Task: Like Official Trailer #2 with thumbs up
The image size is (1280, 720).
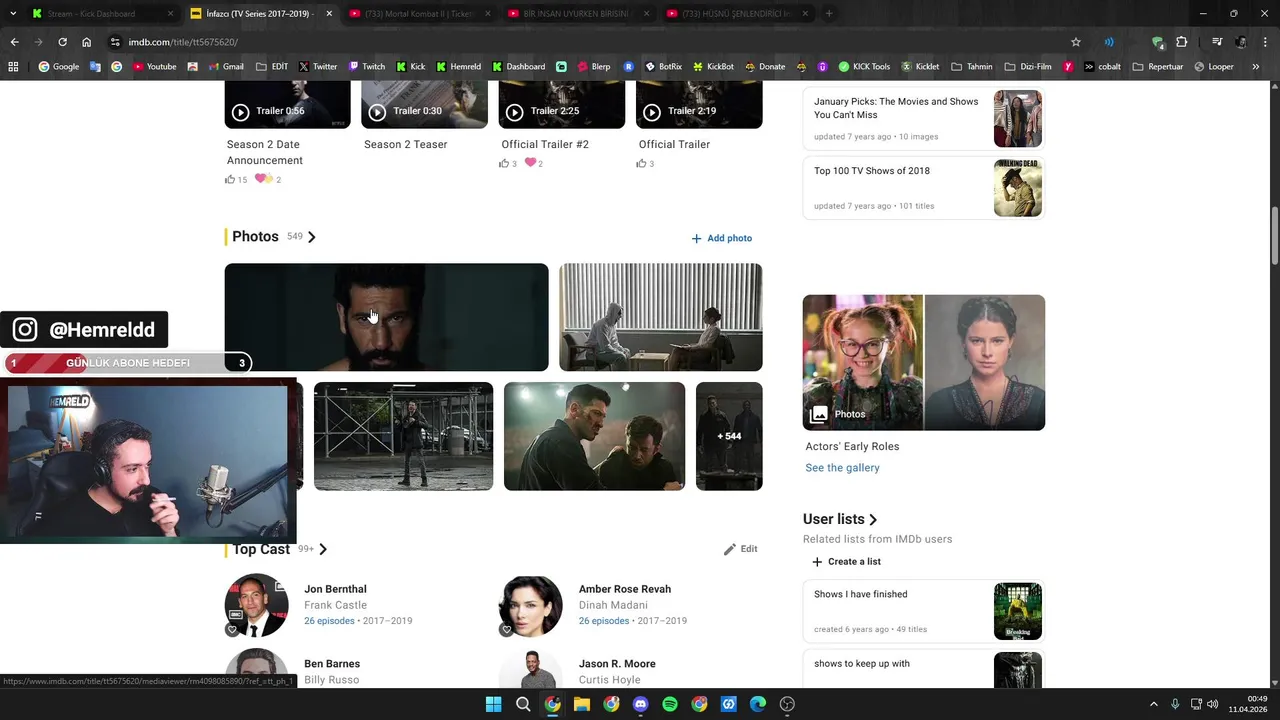Action: pos(504,163)
